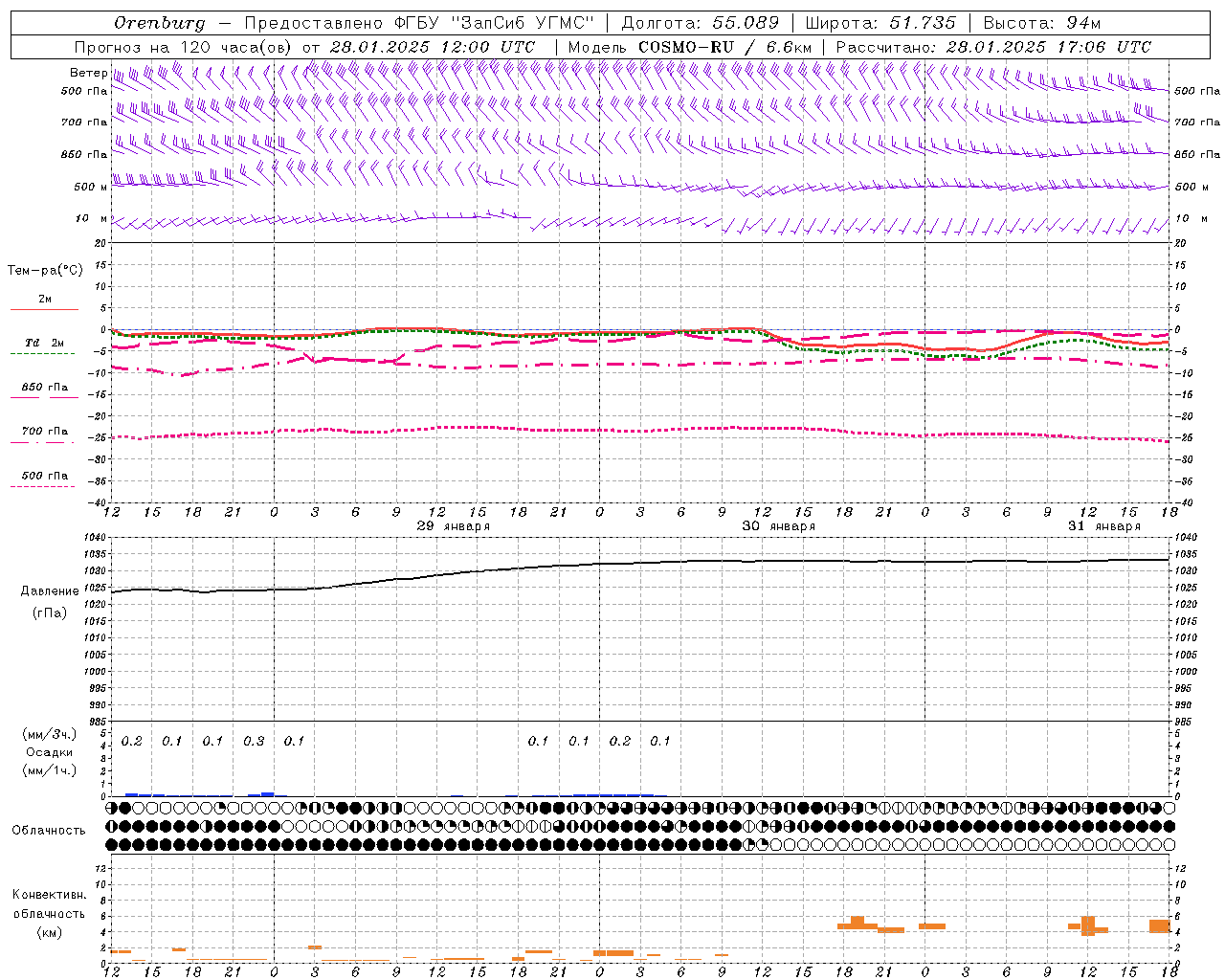Click the "Конвективн." convective cloud label
1225x980 pixels.
click(x=50, y=895)
